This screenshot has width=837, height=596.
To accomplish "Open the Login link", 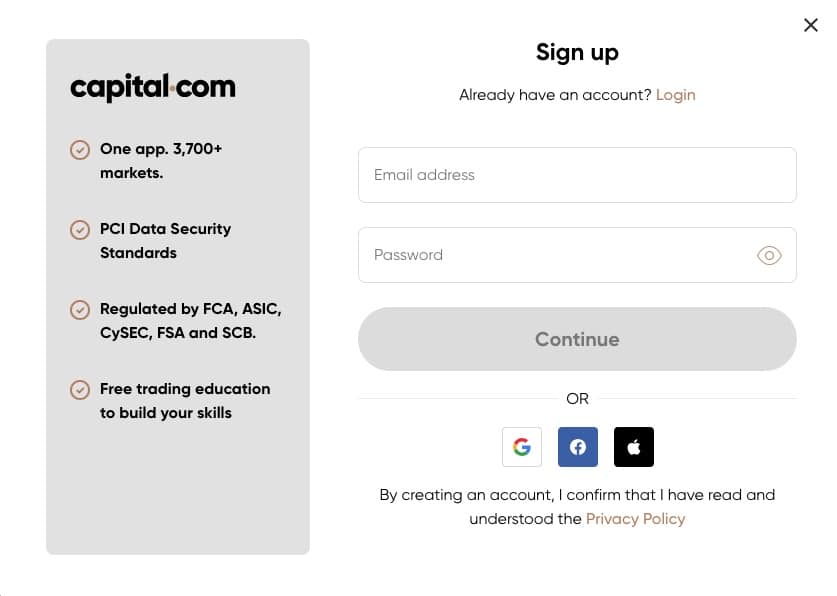I will tap(675, 95).
